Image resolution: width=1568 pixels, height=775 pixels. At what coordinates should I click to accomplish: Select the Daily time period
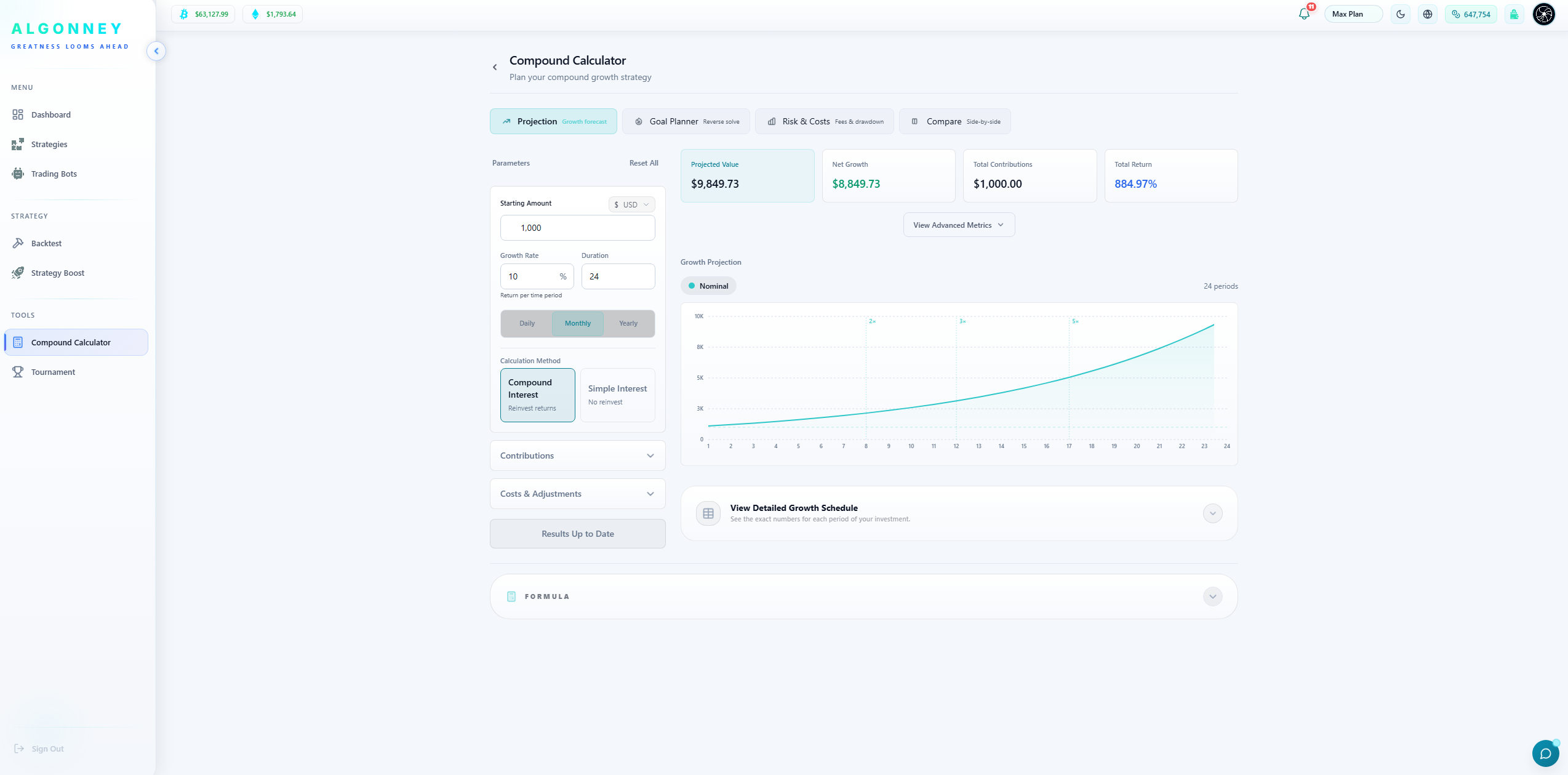527,323
